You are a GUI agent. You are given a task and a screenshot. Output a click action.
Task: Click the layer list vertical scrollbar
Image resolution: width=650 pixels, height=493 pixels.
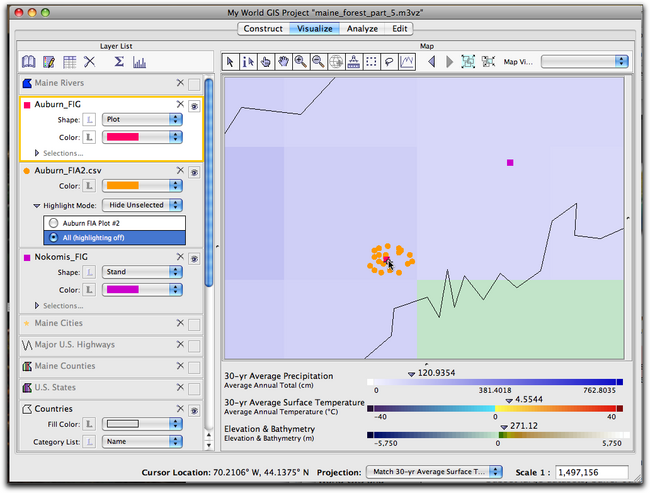point(209,182)
